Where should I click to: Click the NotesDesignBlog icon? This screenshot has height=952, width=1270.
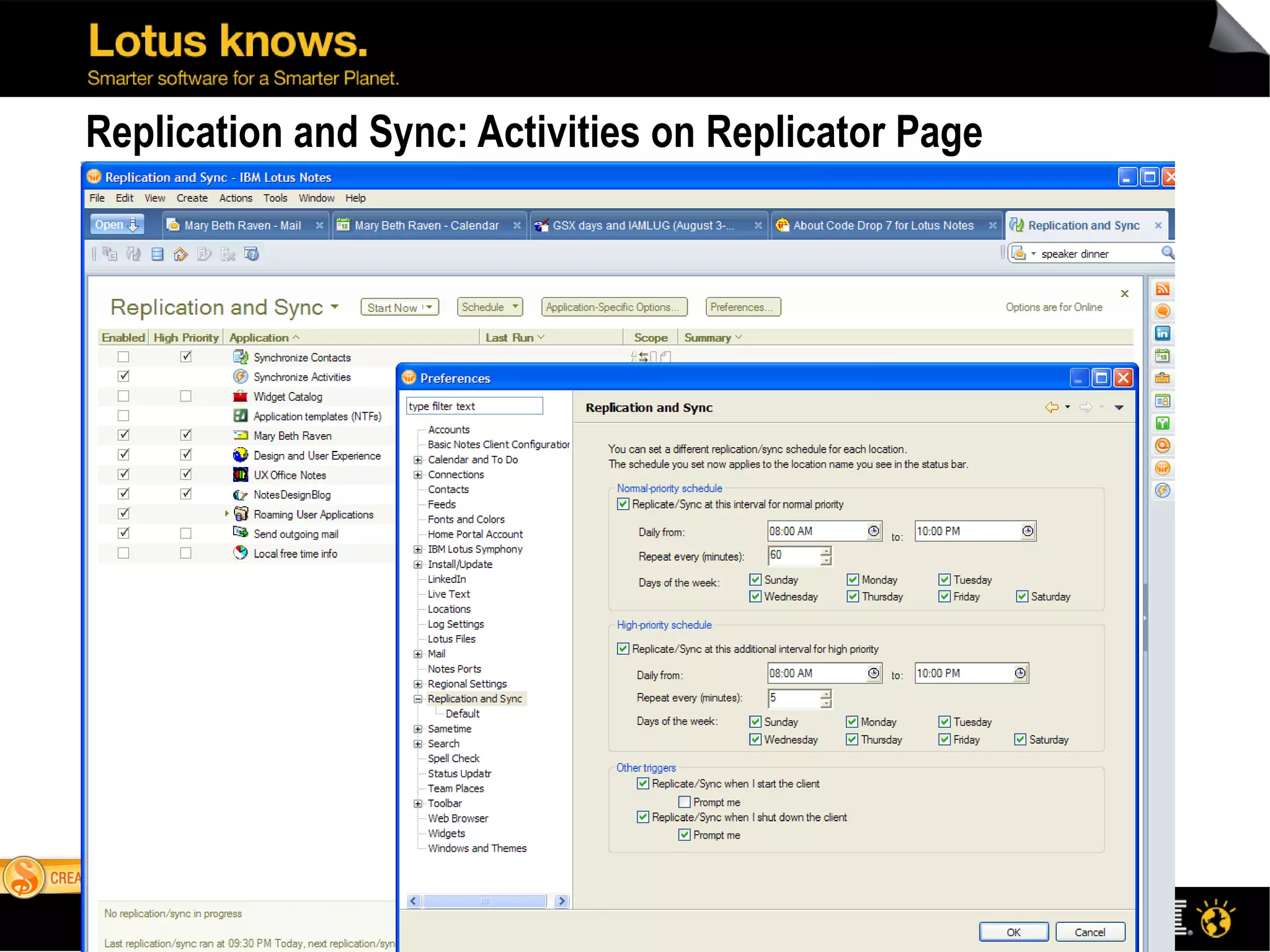[241, 494]
